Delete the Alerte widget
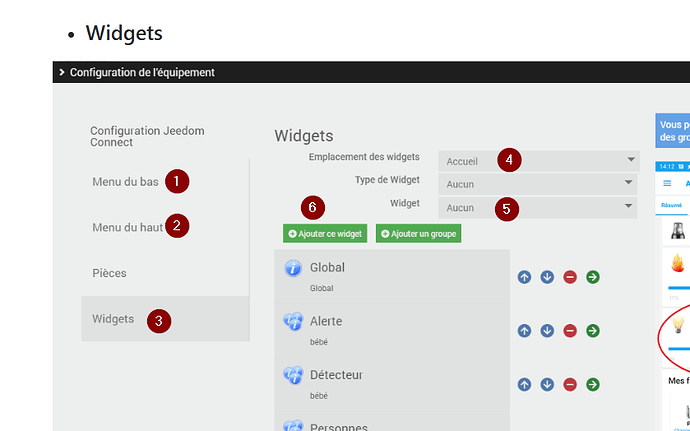 [x=570, y=331]
